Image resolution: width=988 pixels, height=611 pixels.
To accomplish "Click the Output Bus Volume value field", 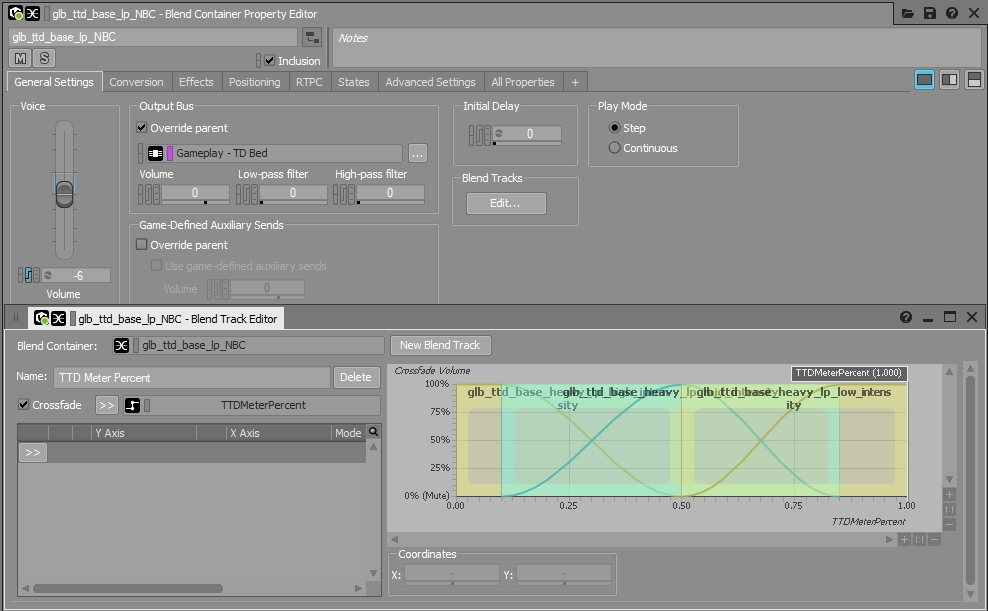I will click(195, 193).
